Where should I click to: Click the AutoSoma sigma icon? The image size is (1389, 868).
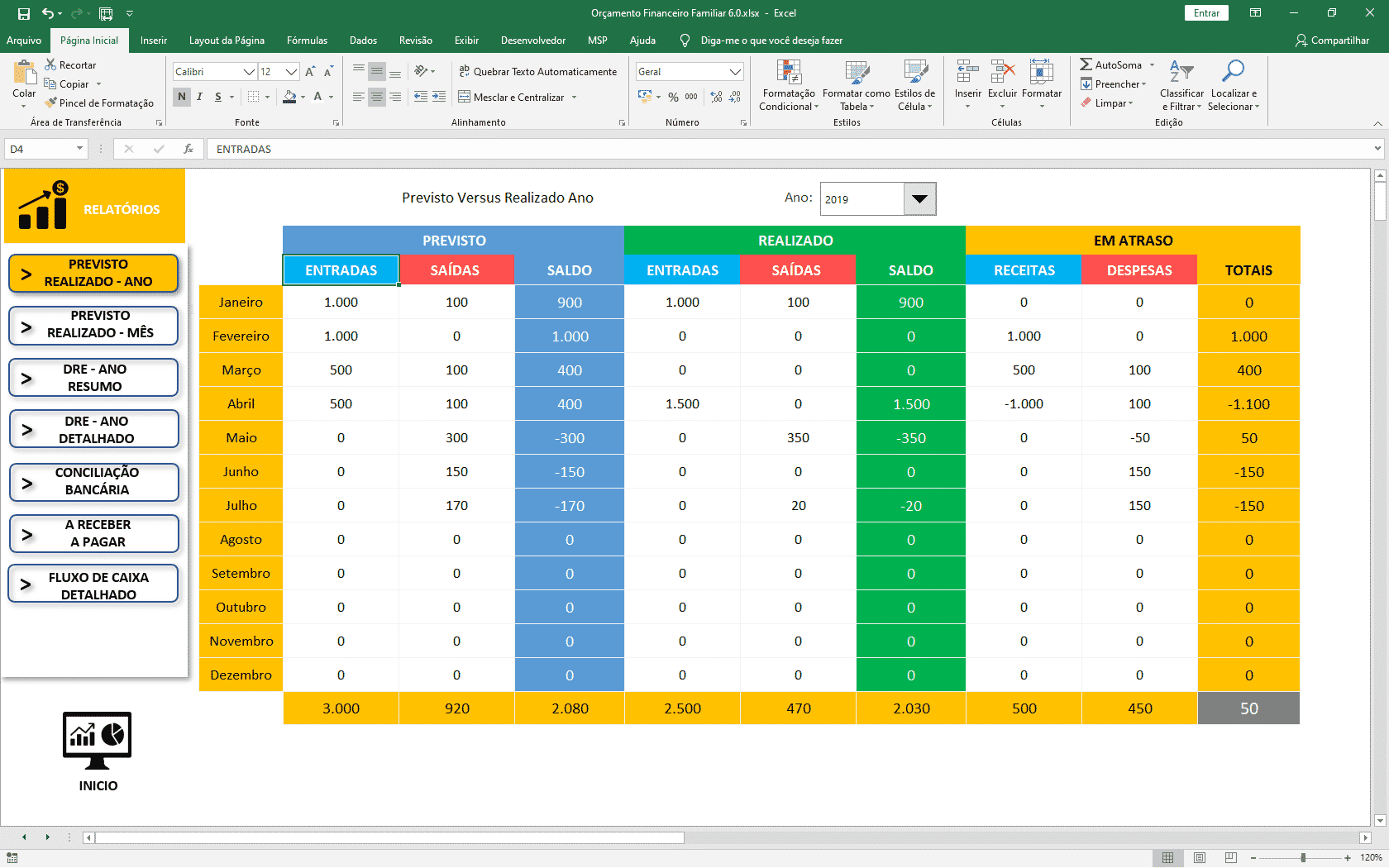pos(1086,64)
